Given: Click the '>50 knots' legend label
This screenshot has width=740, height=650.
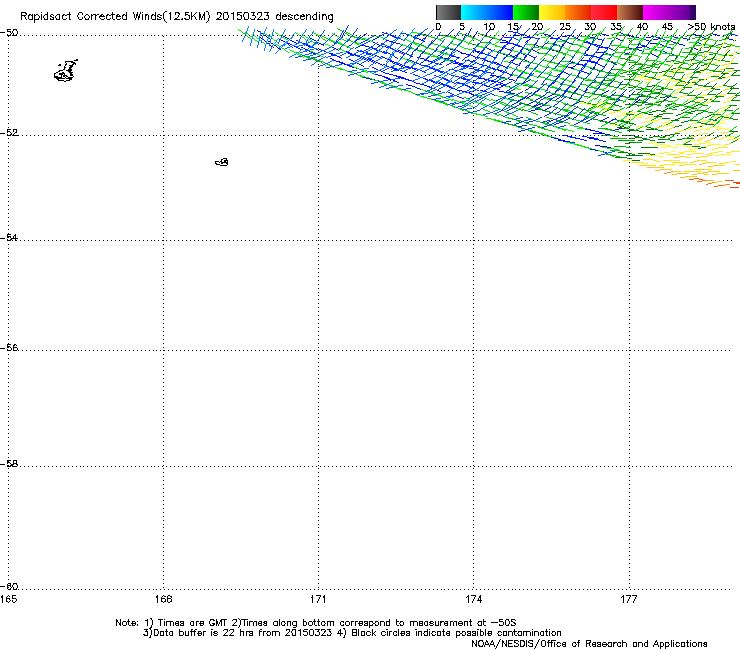Looking at the screenshot, I should coord(712,27).
